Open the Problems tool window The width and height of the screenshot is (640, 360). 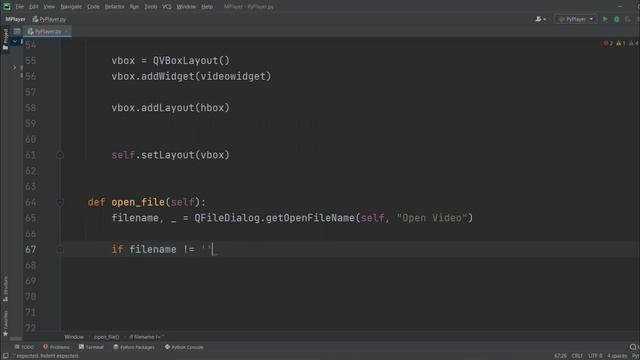[x=56, y=347]
